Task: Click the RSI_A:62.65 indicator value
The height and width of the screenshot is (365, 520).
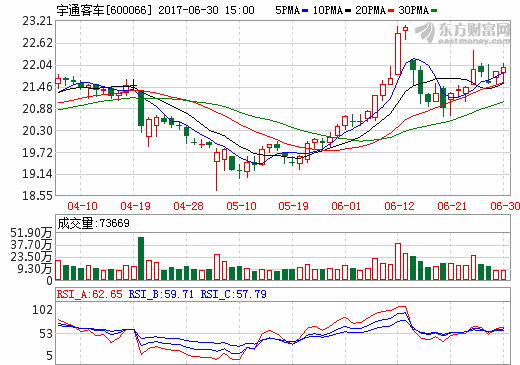Action: (90, 294)
